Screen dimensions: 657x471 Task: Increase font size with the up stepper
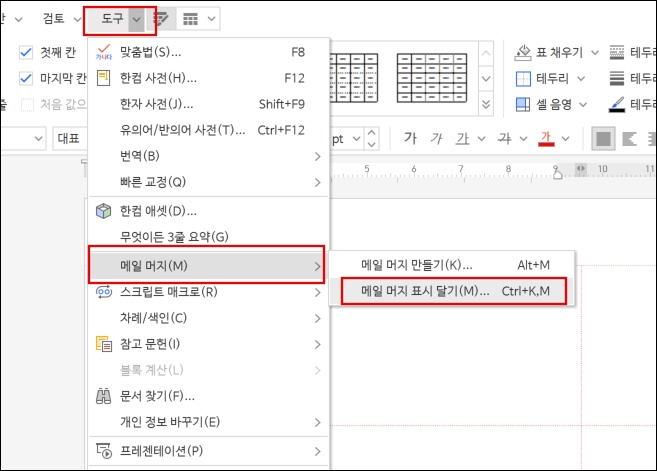[x=371, y=133]
